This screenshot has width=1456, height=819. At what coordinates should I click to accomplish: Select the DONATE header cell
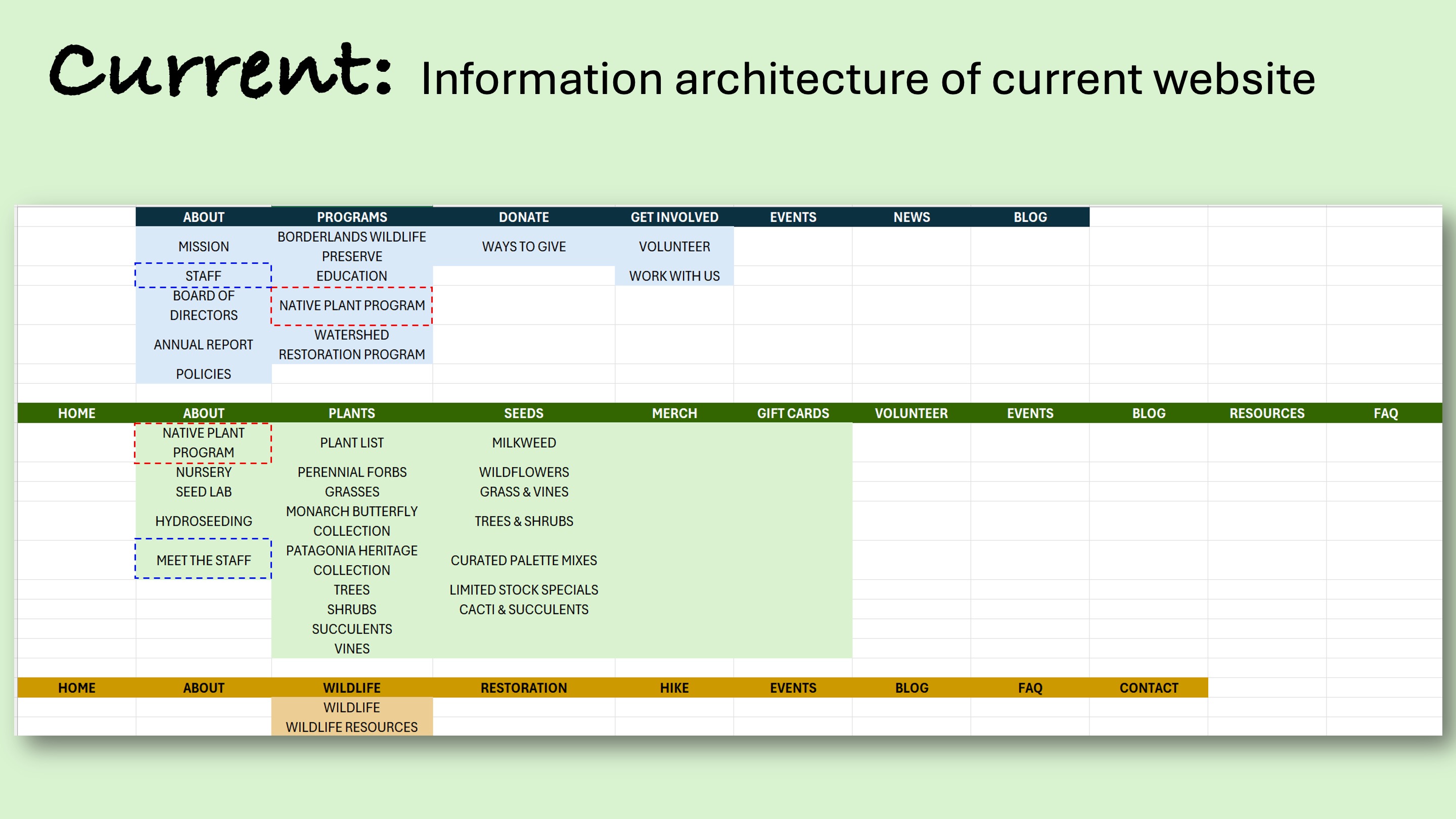point(523,217)
